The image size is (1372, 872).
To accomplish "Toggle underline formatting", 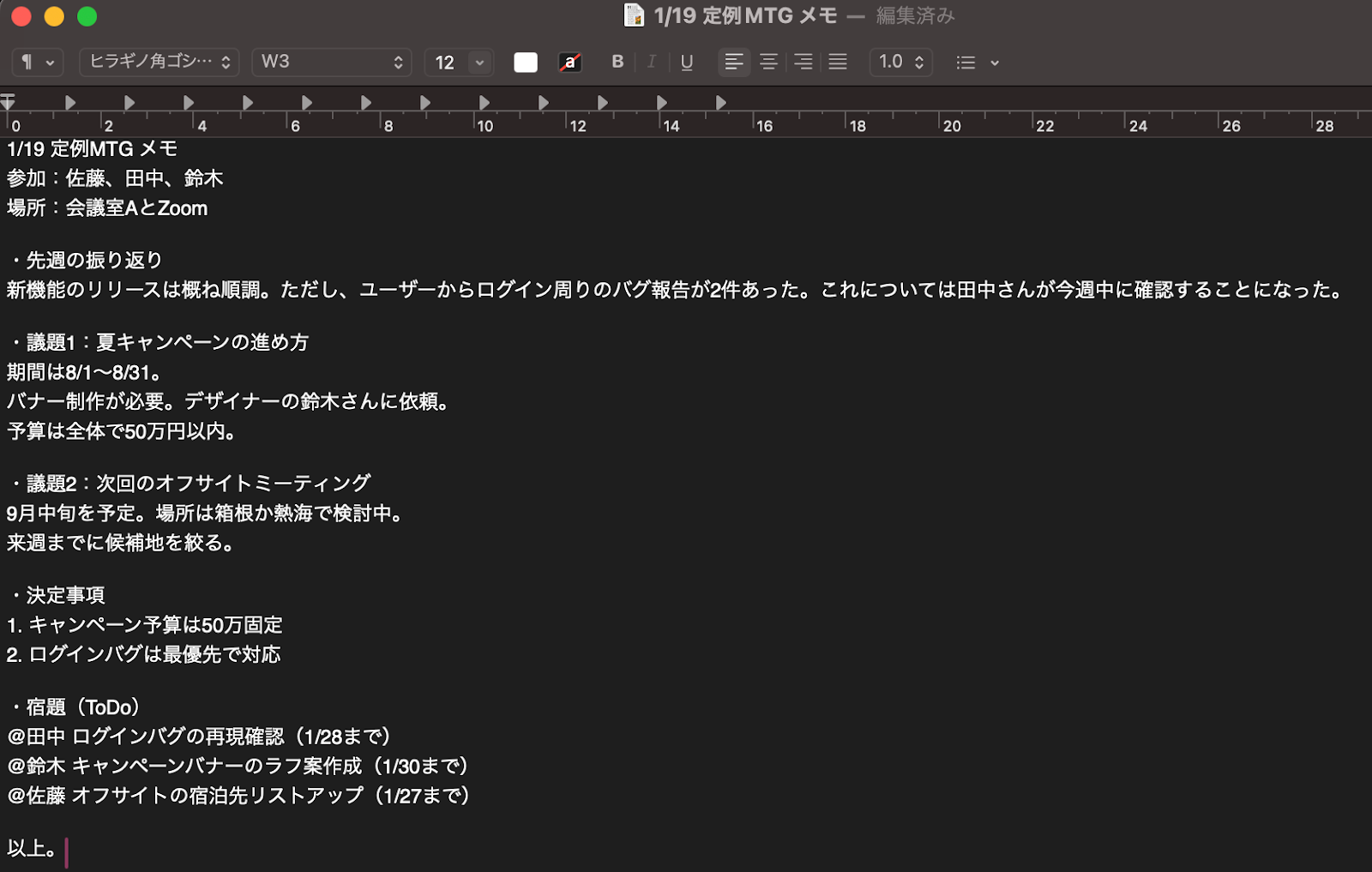I will [686, 62].
